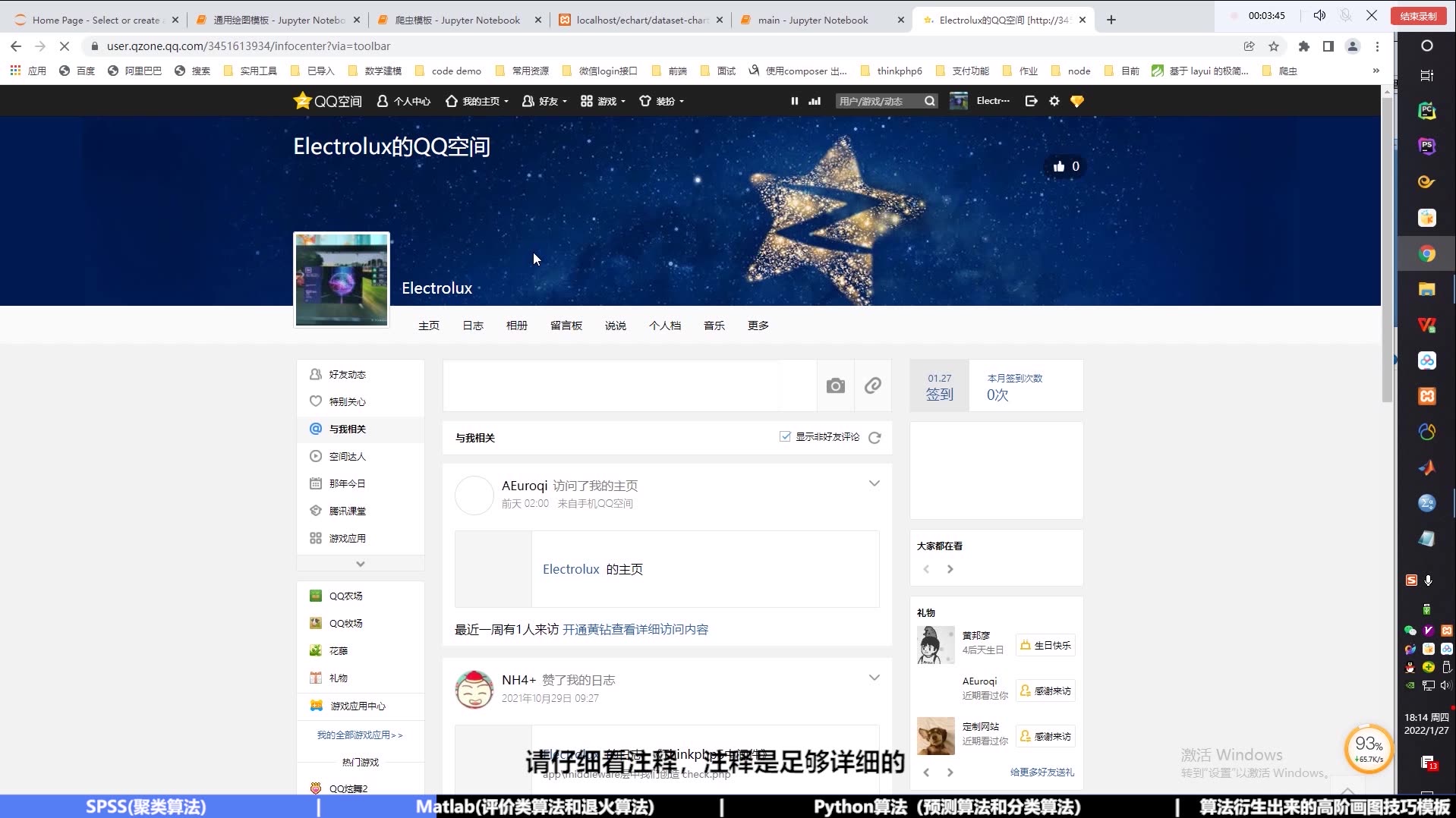Select 空间达人 sidebar item
The height and width of the screenshot is (818, 1456).
pos(361,457)
